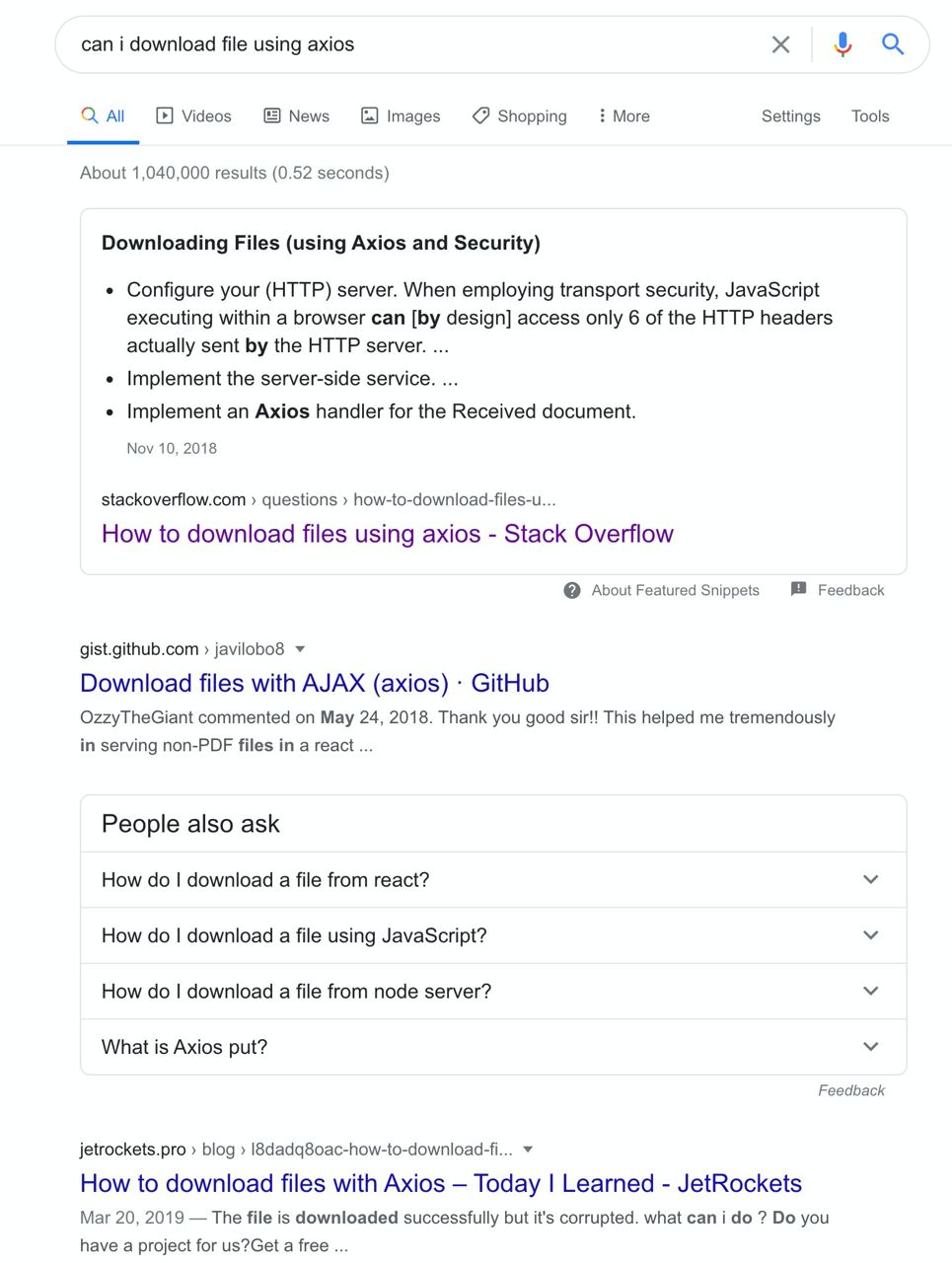This screenshot has height=1263, width=952.
Task: Click the Images tab picture icon
Action: coord(370,115)
